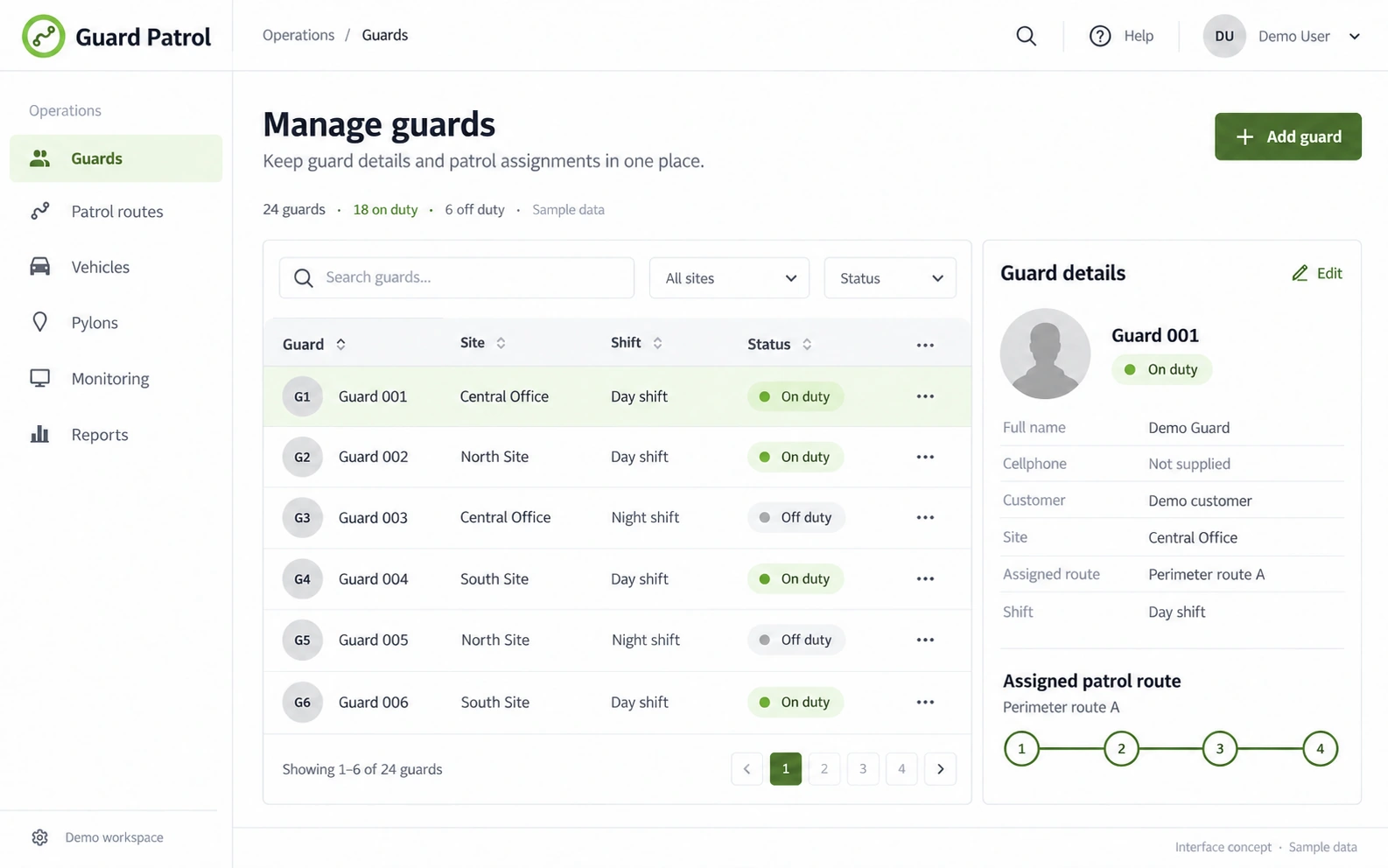Open the row menu for Guard 003
The width and height of the screenshot is (1388, 868).
tap(925, 517)
